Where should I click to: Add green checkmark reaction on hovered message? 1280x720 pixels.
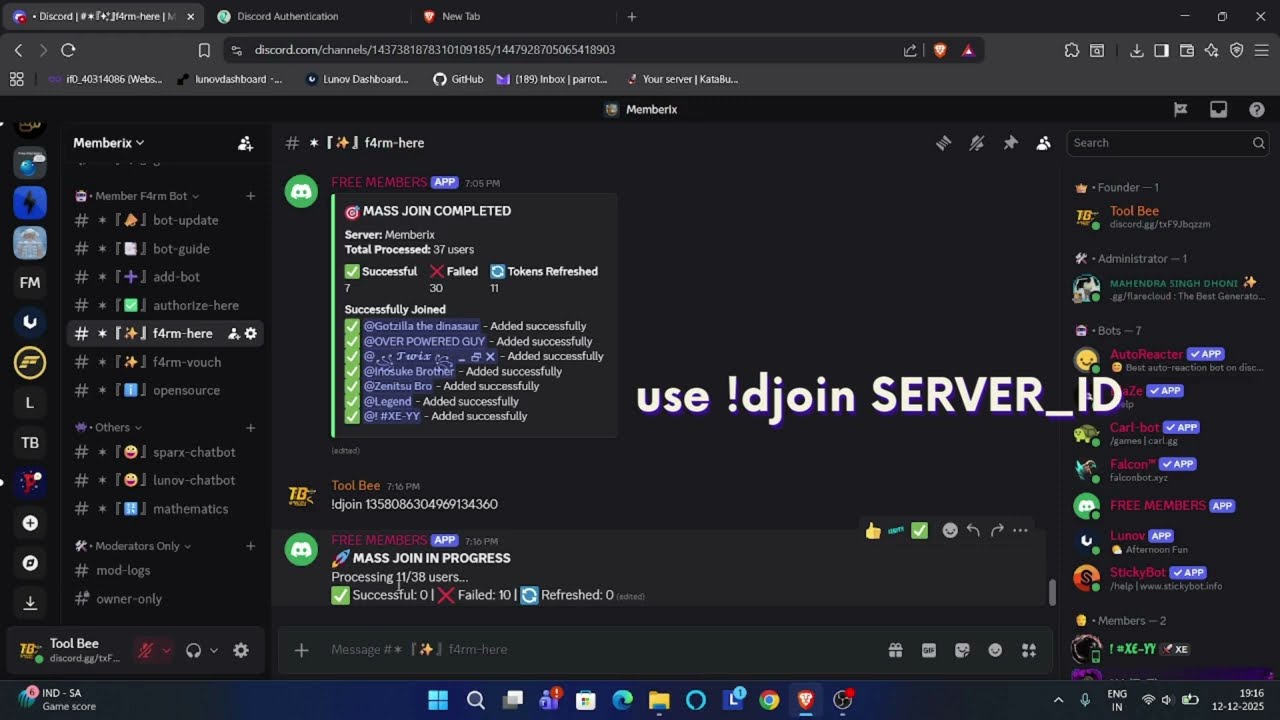919,531
